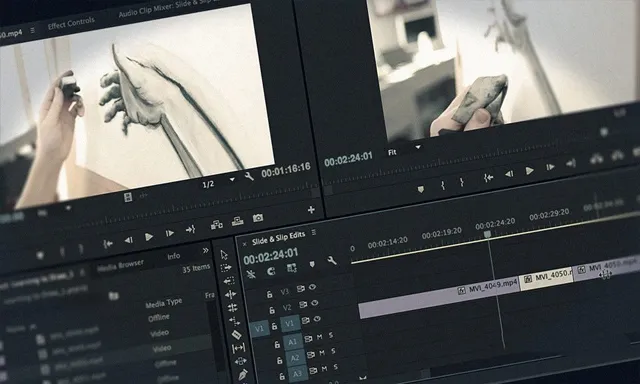The image size is (640, 384).
Task: Open Effect Controls tab
Action: coord(71,23)
